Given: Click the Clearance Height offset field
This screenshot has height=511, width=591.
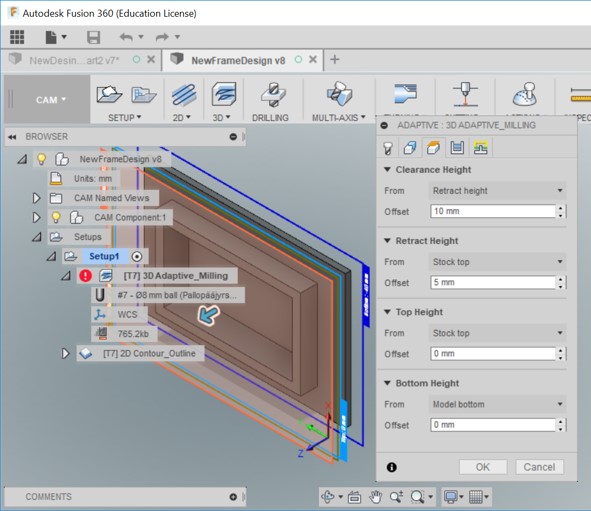Looking at the screenshot, I should pyautogui.click(x=493, y=211).
